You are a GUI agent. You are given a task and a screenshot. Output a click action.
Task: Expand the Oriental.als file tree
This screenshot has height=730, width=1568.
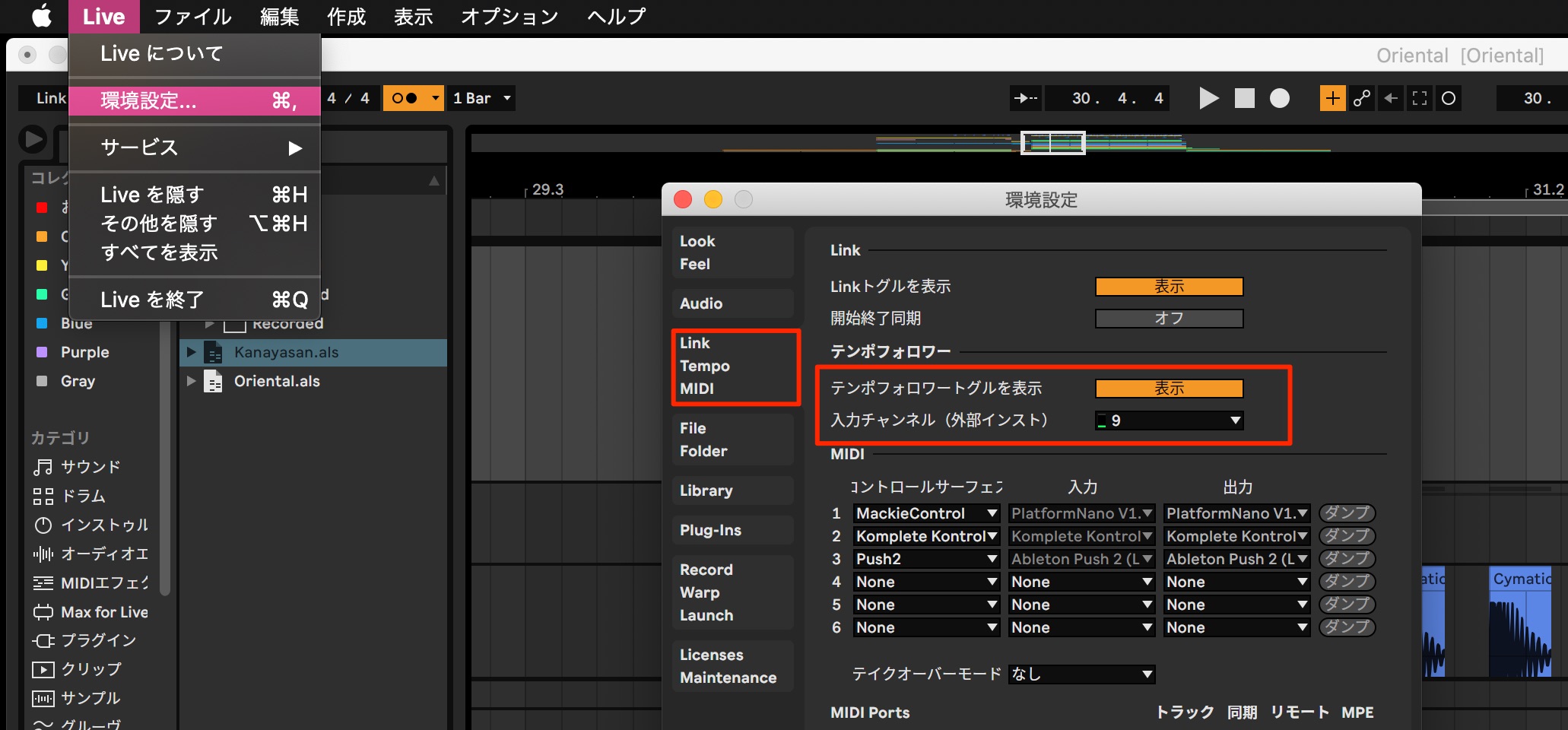[x=192, y=381]
